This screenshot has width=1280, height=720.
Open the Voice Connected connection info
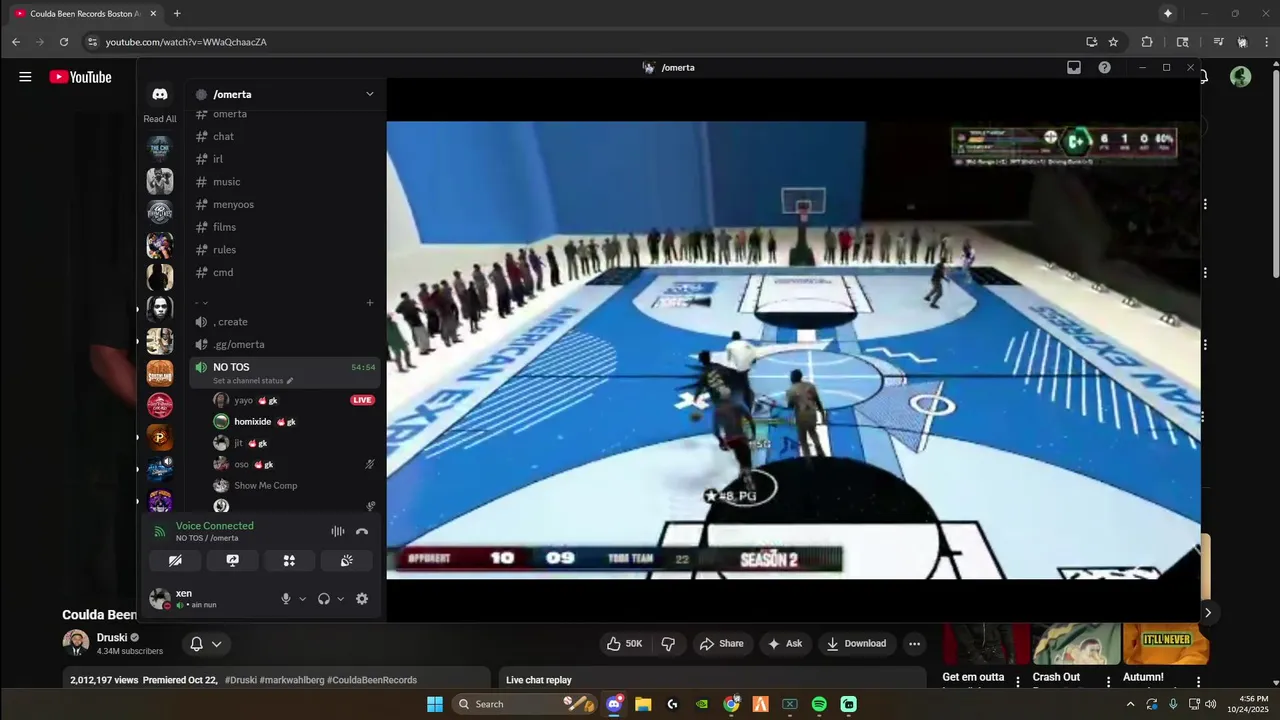tap(214, 526)
